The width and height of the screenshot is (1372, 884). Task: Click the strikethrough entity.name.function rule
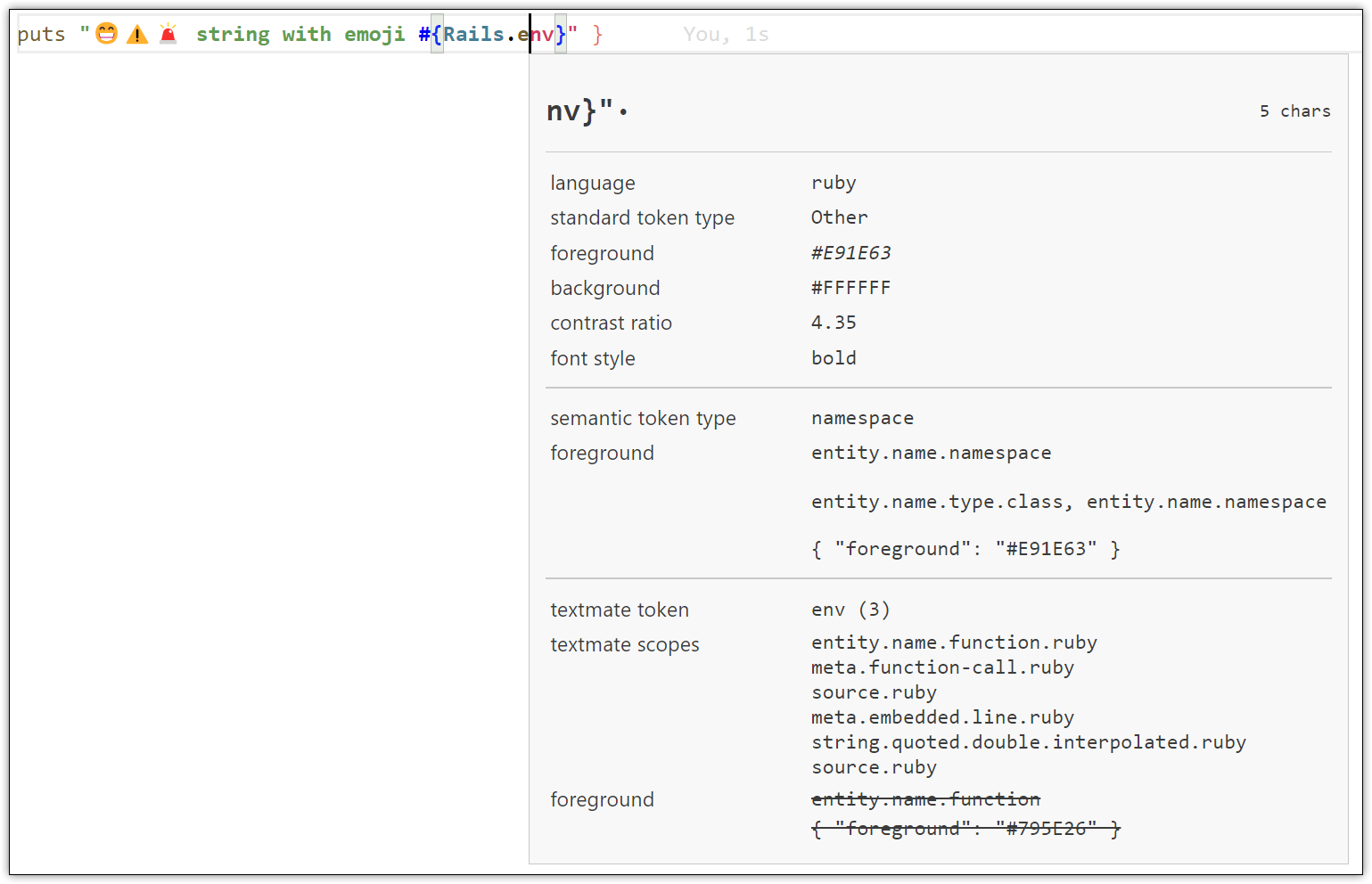point(925,799)
